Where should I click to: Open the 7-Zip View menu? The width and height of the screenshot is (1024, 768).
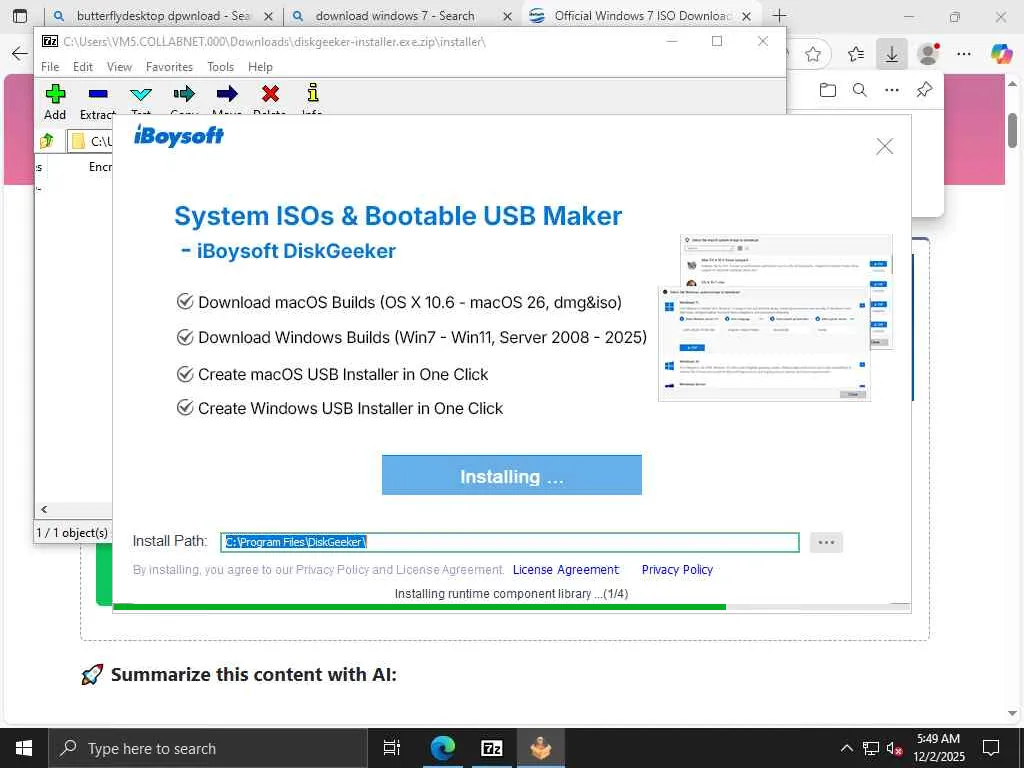tap(119, 67)
